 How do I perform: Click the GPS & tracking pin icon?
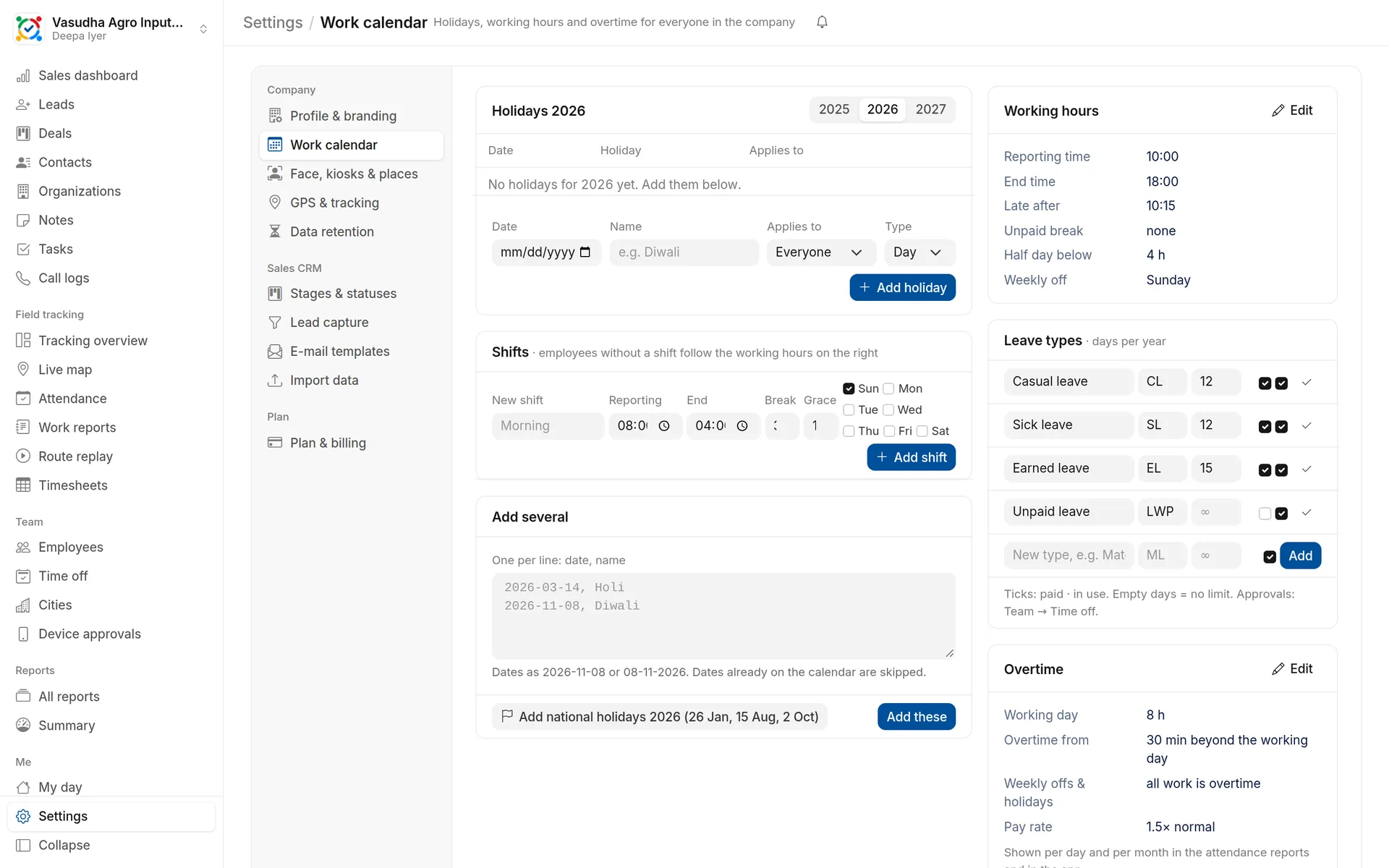pos(275,203)
